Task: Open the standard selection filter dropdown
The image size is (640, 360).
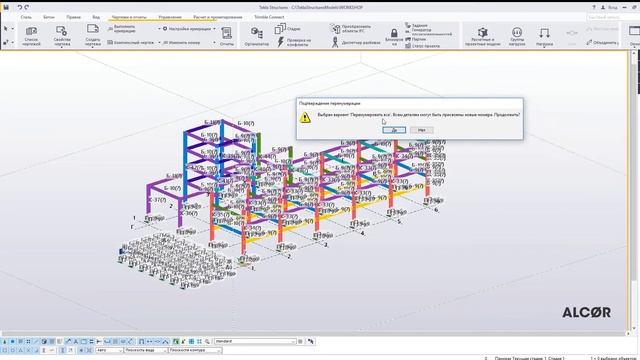Action: click(255, 341)
